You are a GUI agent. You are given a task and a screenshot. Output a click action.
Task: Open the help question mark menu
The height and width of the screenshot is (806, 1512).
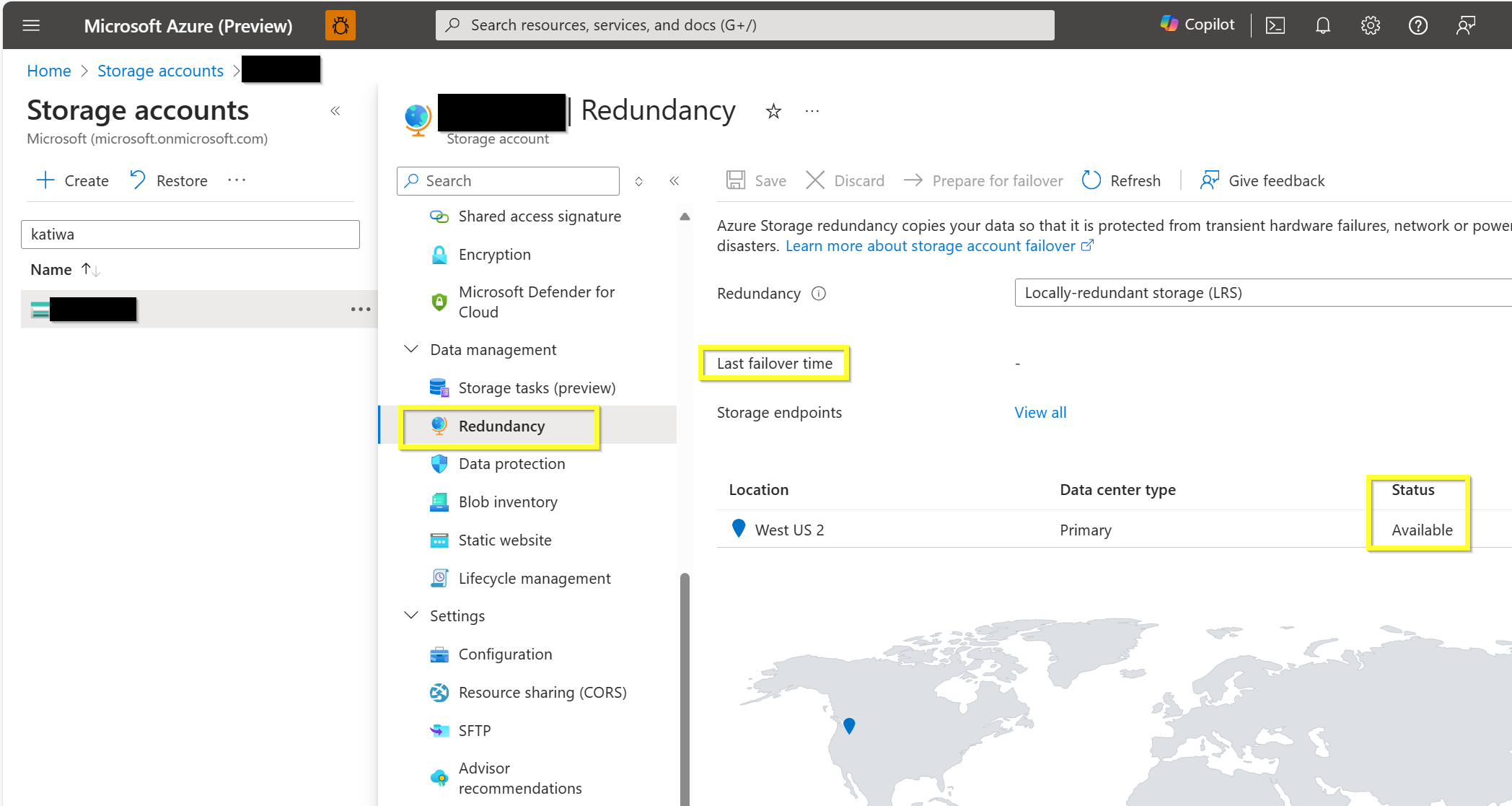[x=1418, y=25]
